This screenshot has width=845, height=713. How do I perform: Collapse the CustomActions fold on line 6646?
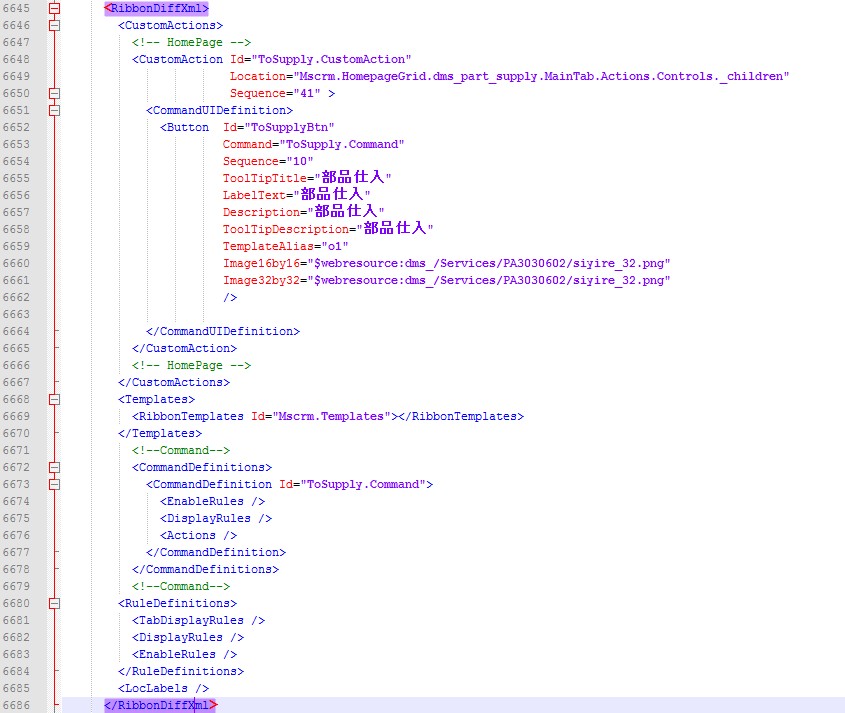(54, 25)
